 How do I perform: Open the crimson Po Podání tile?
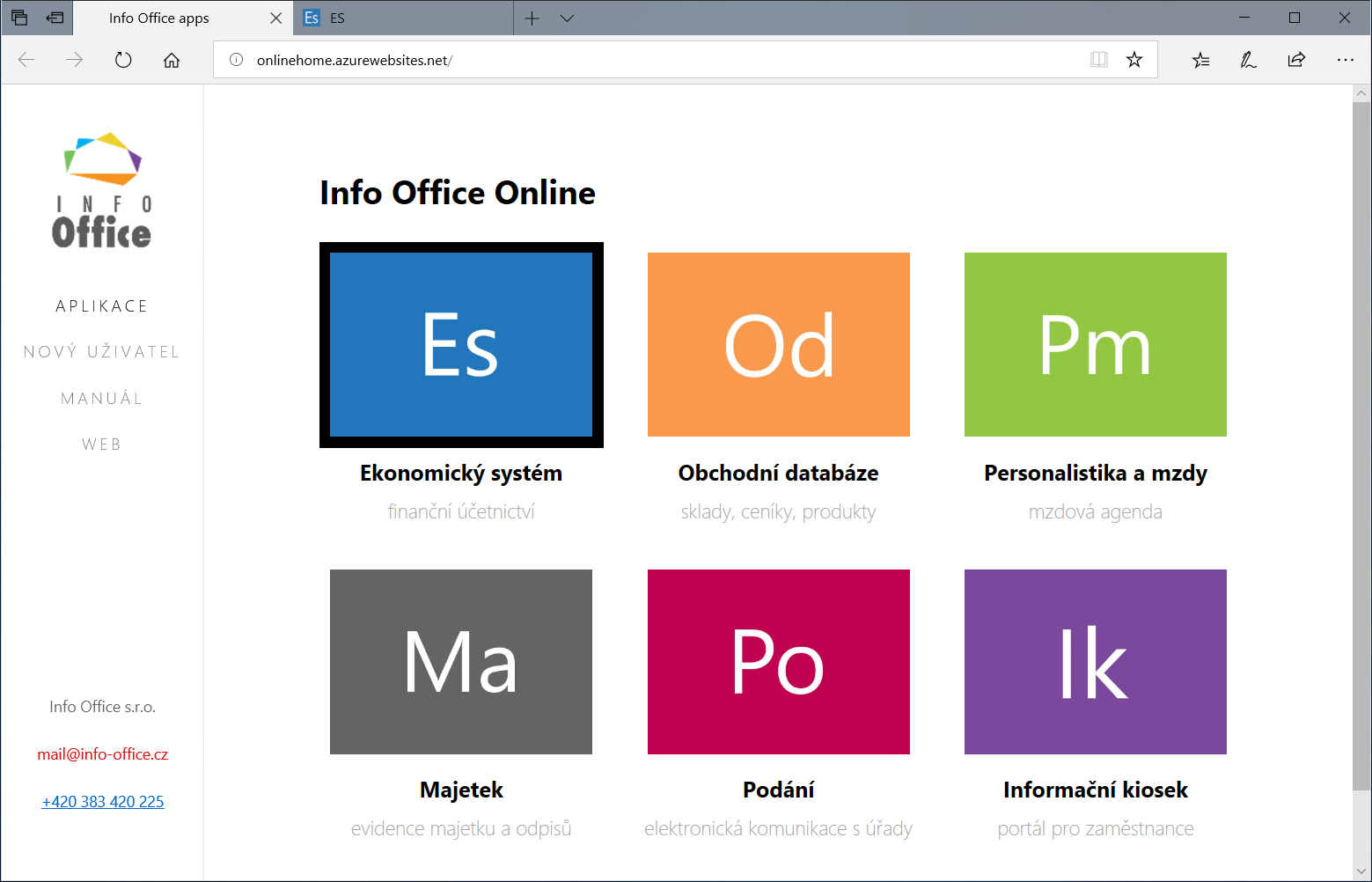pyautogui.click(x=778, y=661)
